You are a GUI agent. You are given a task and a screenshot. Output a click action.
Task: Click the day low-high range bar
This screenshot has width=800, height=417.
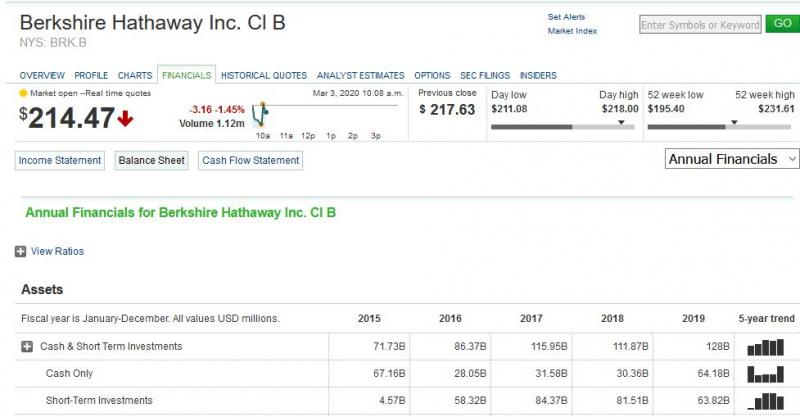(x=563, y=127)
